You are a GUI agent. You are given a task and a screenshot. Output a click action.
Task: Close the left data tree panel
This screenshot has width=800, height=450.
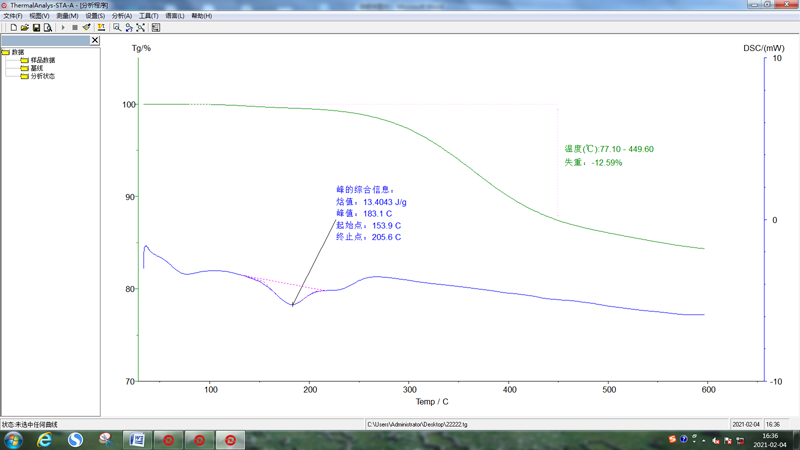pos(95,41)
